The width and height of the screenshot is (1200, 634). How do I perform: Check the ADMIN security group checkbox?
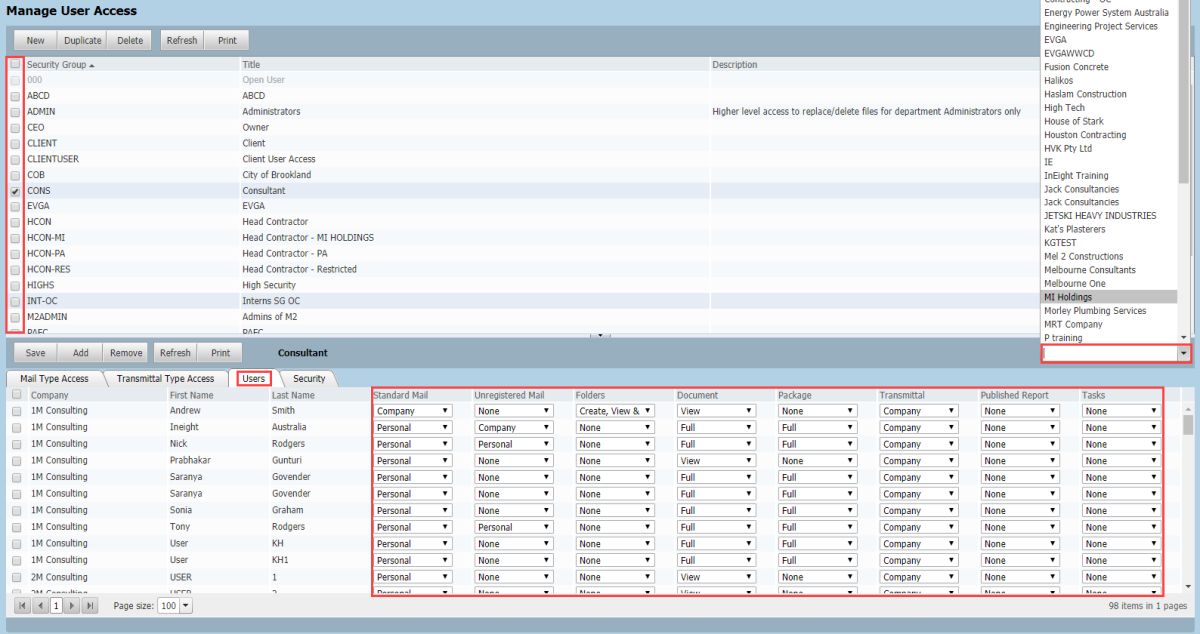(15, 113)
